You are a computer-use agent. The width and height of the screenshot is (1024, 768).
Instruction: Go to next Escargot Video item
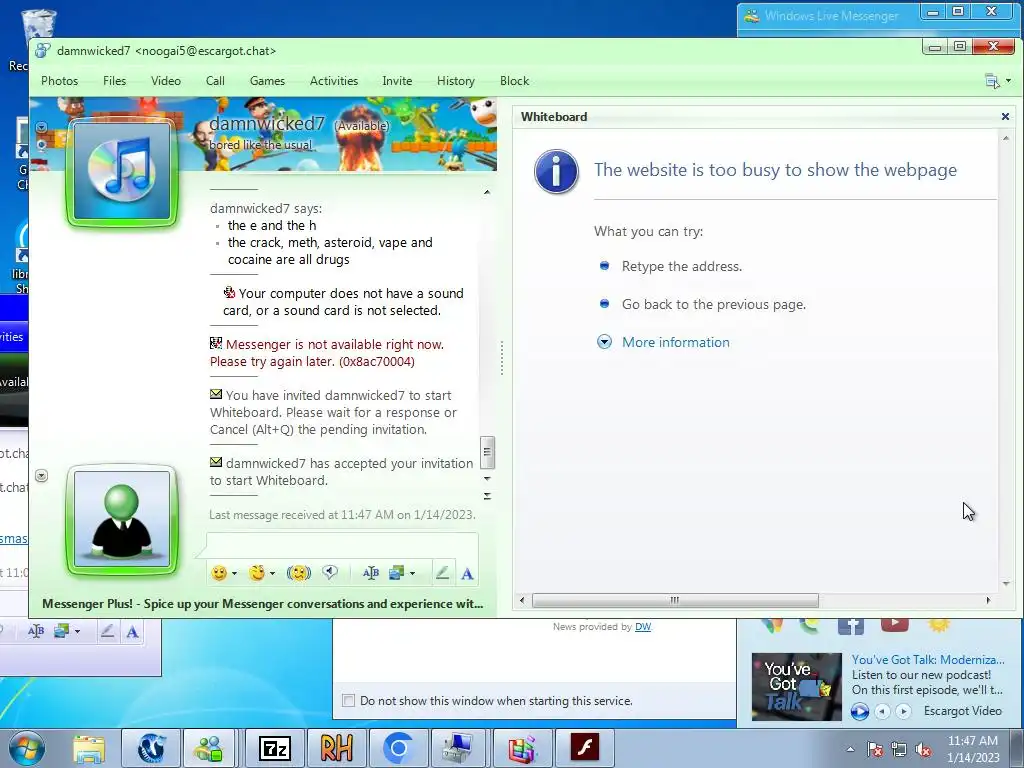pyautogui.click(x=903, y=711)
